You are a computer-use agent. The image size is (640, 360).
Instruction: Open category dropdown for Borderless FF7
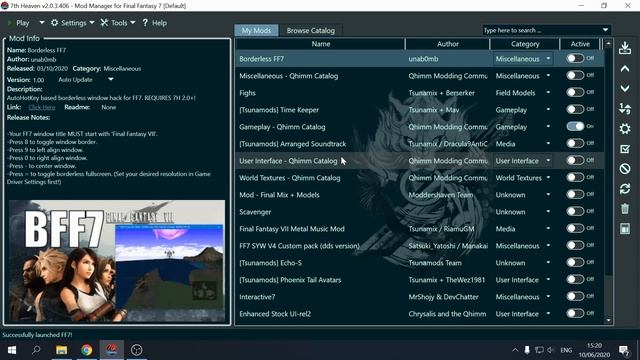[548, 59]
